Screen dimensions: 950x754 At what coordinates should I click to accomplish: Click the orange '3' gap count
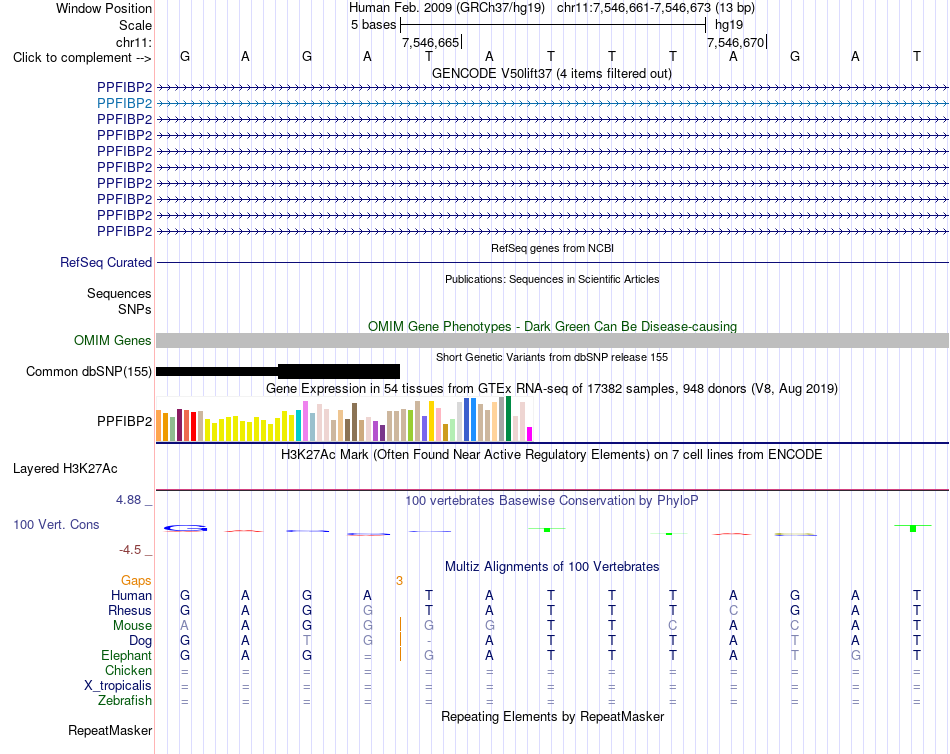click(x=399, y=581)
